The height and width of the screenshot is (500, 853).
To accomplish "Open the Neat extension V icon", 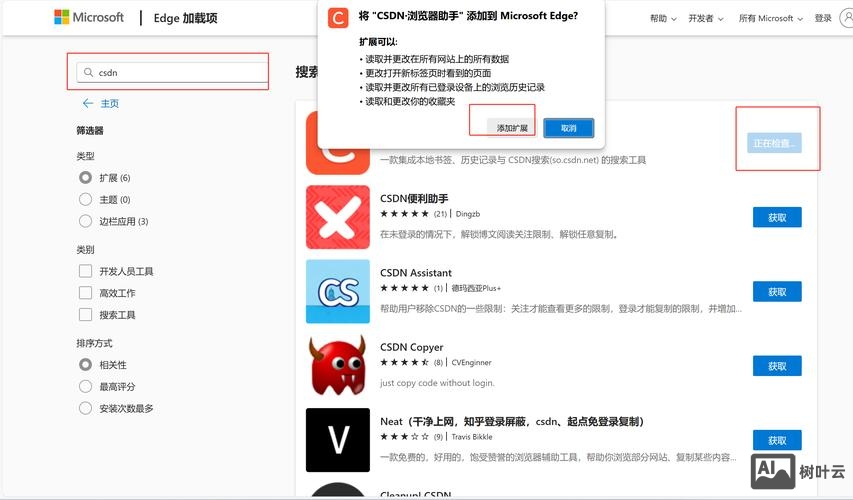I will [338, 440].
